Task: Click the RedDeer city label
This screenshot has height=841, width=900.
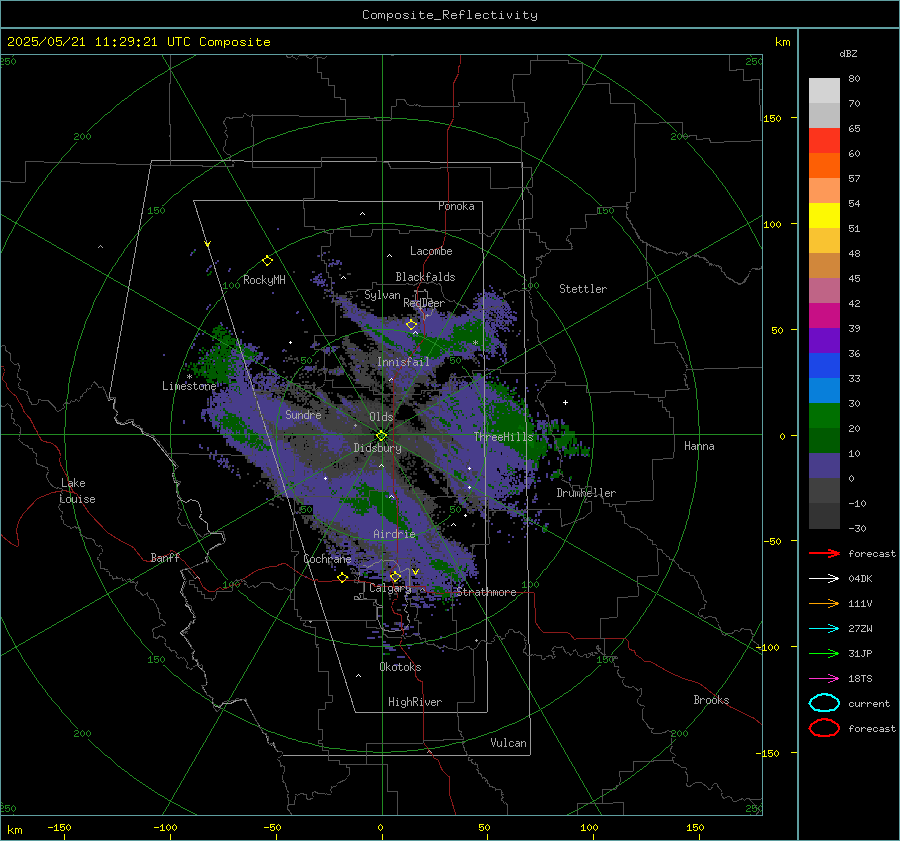Action: (x=424, y=303)
